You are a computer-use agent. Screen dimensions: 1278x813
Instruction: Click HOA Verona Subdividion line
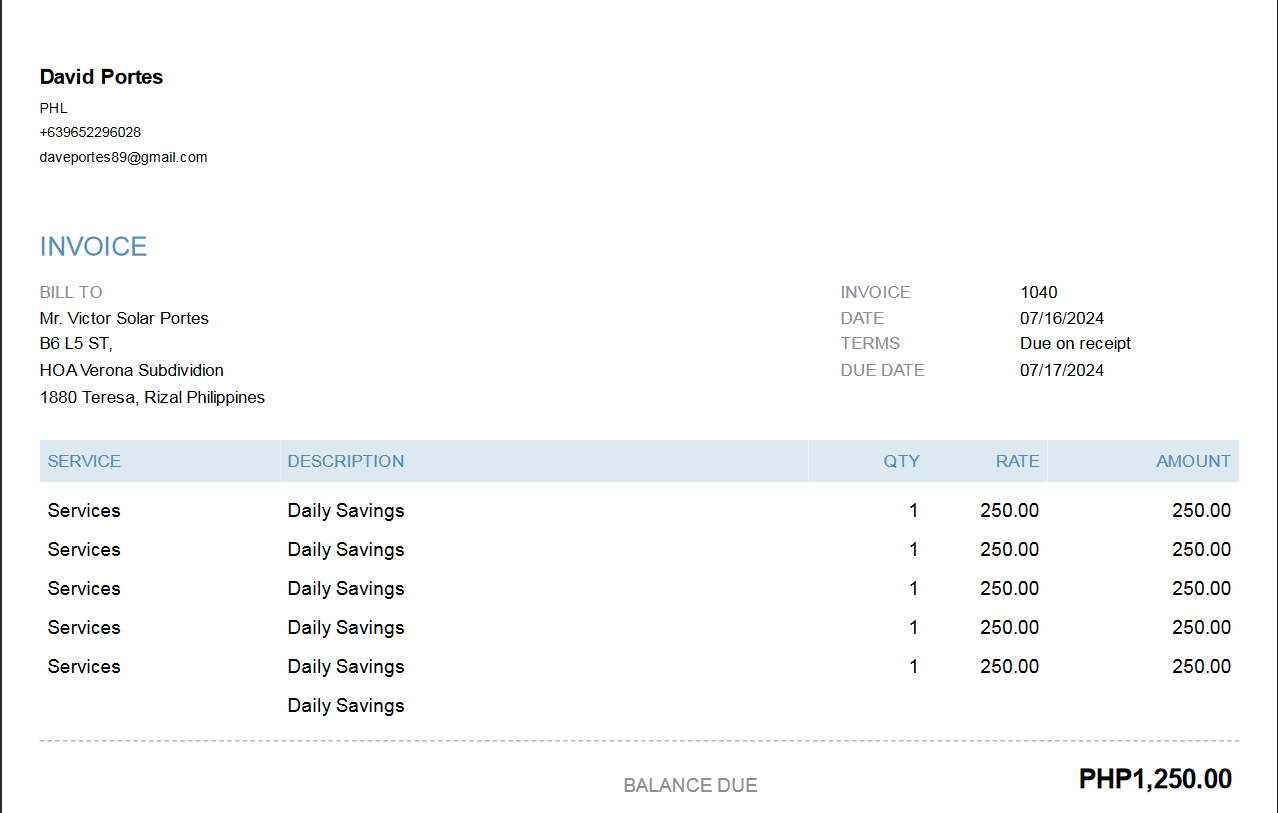(132, 370)
